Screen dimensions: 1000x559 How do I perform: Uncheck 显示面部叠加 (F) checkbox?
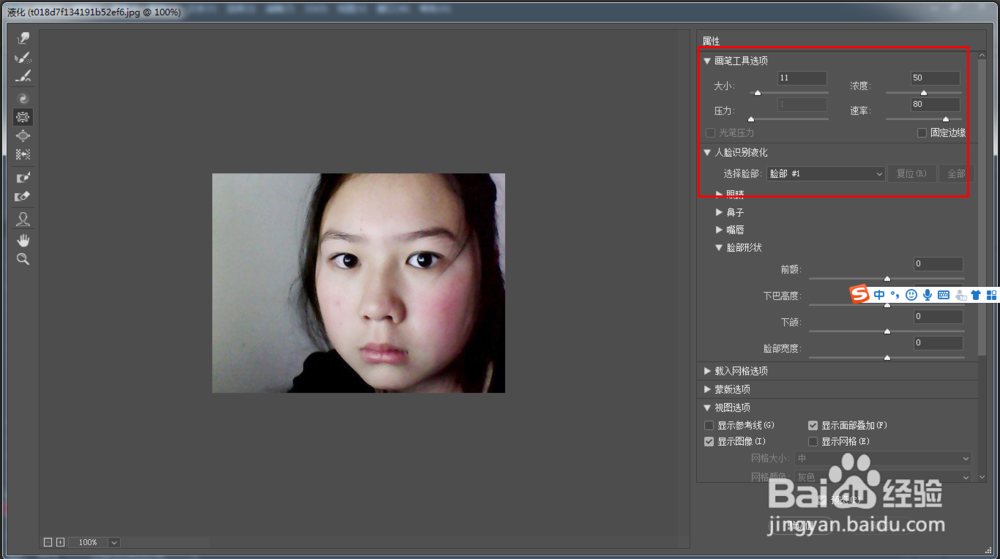pyautogui.click(x=812, y=425)
